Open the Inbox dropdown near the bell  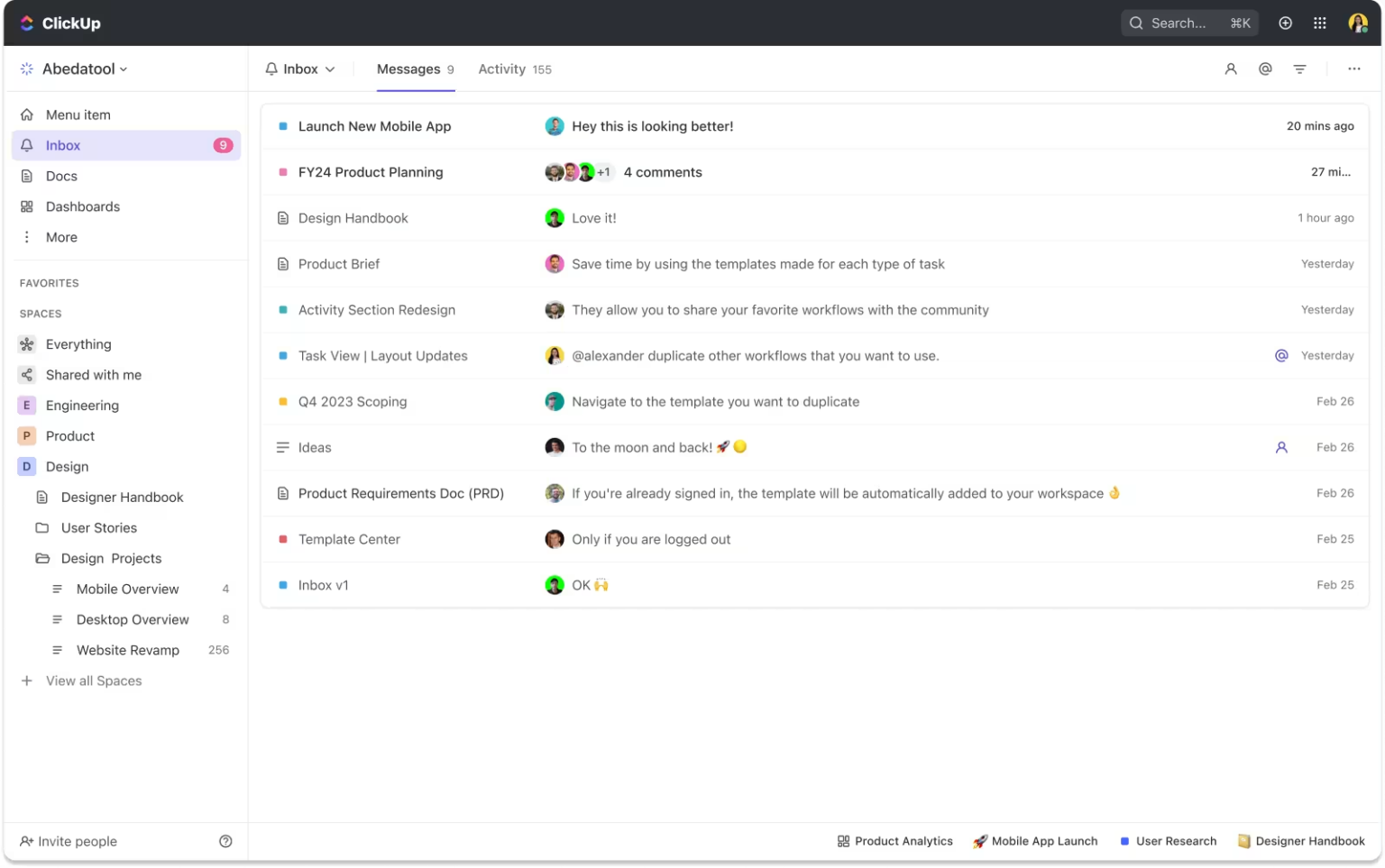[301, 69]
